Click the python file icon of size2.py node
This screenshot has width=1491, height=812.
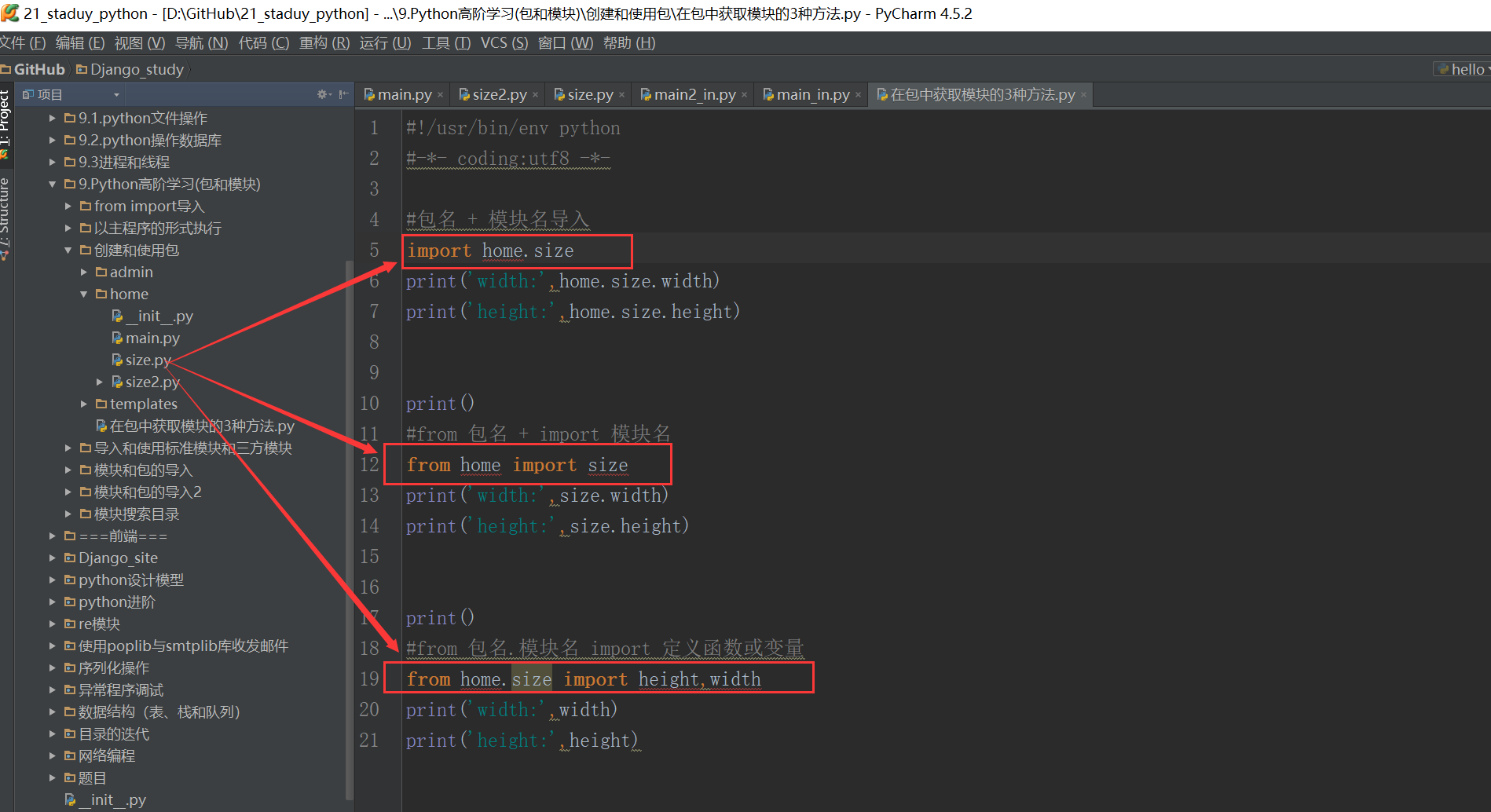tap(117, 382)
